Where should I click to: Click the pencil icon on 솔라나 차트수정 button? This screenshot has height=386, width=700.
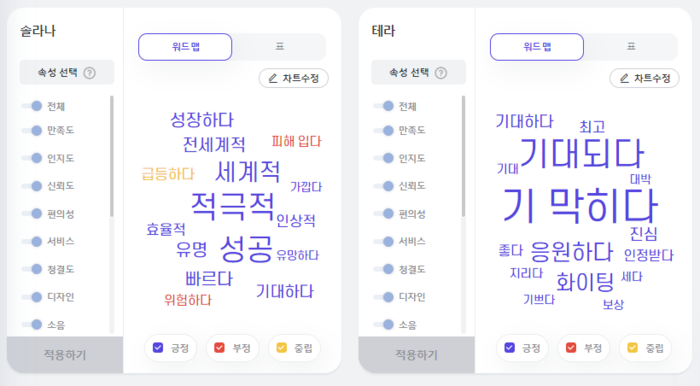point(273,79)
